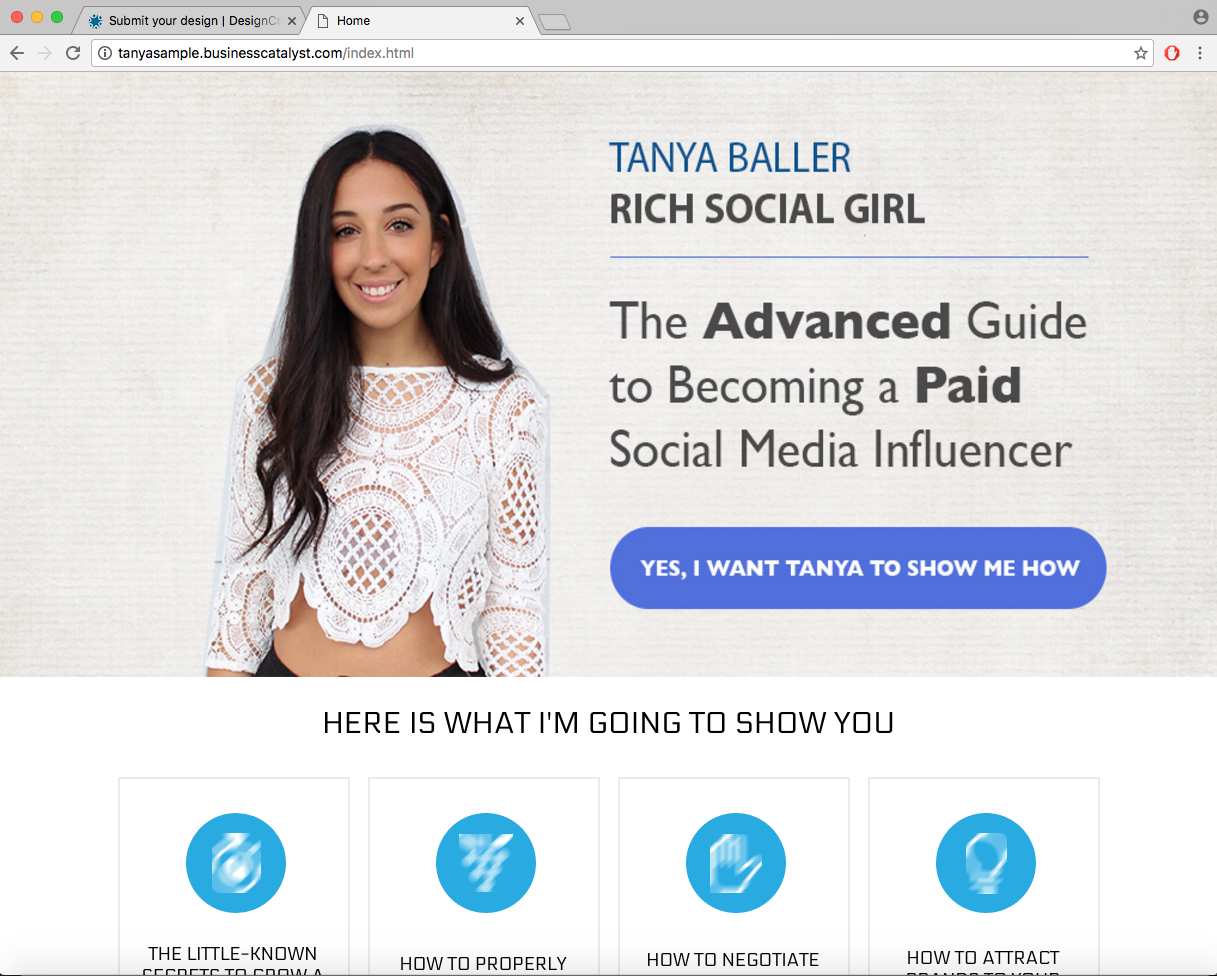Open a new tab button
Viewport: 1217px width, 976px height.
554,22
